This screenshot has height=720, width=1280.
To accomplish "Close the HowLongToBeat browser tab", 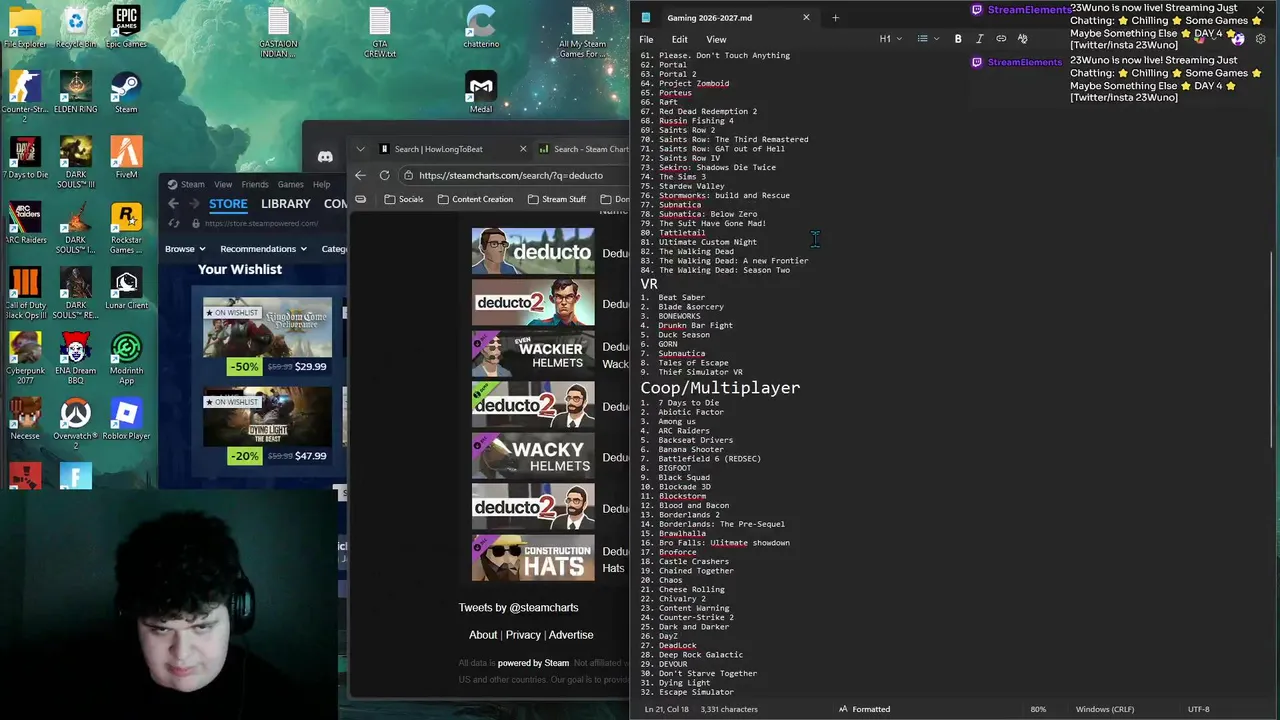I will pyautogui.click(x=522, y=149).
